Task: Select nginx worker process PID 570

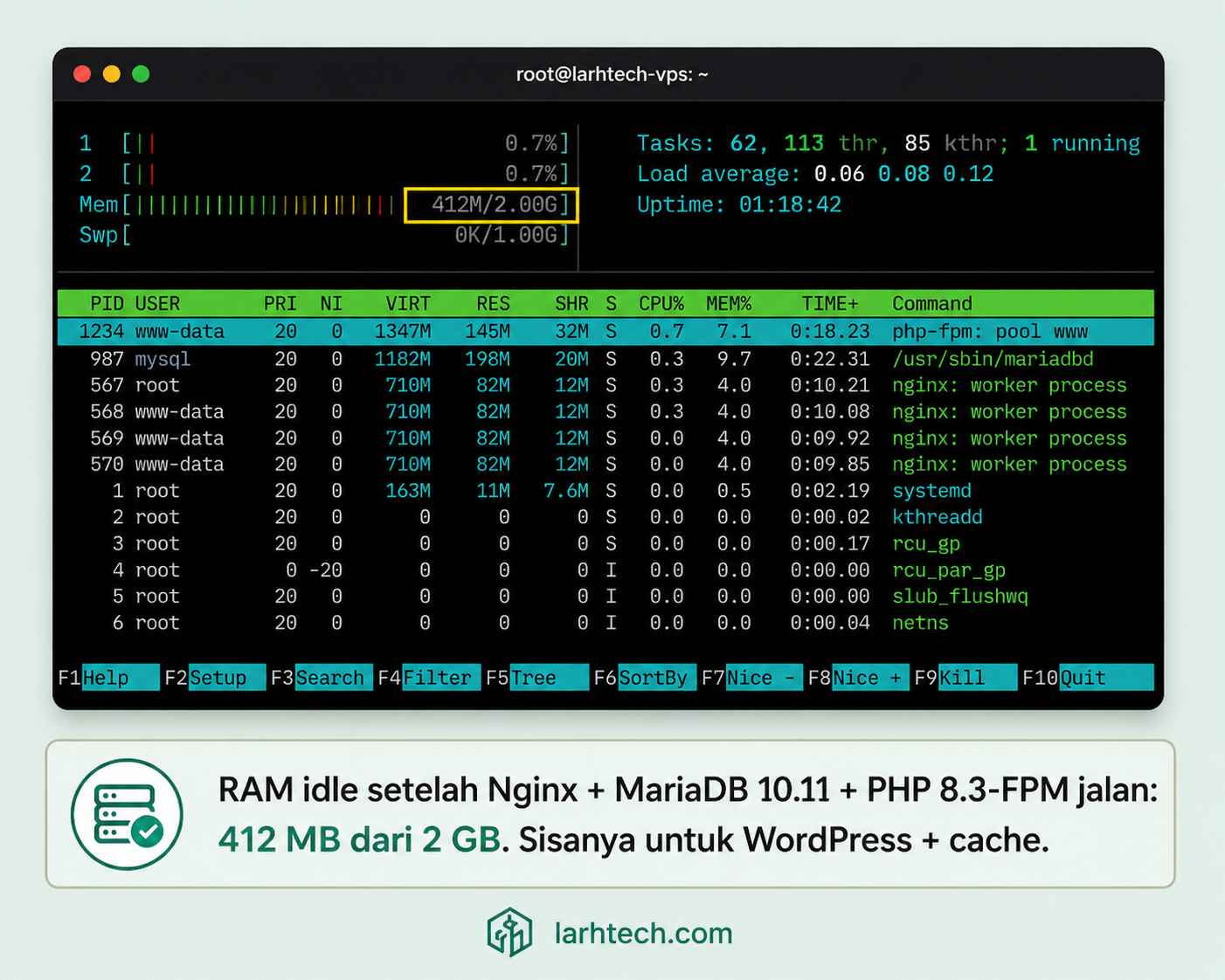Action: pyautogui.click(x=606, y=465)
